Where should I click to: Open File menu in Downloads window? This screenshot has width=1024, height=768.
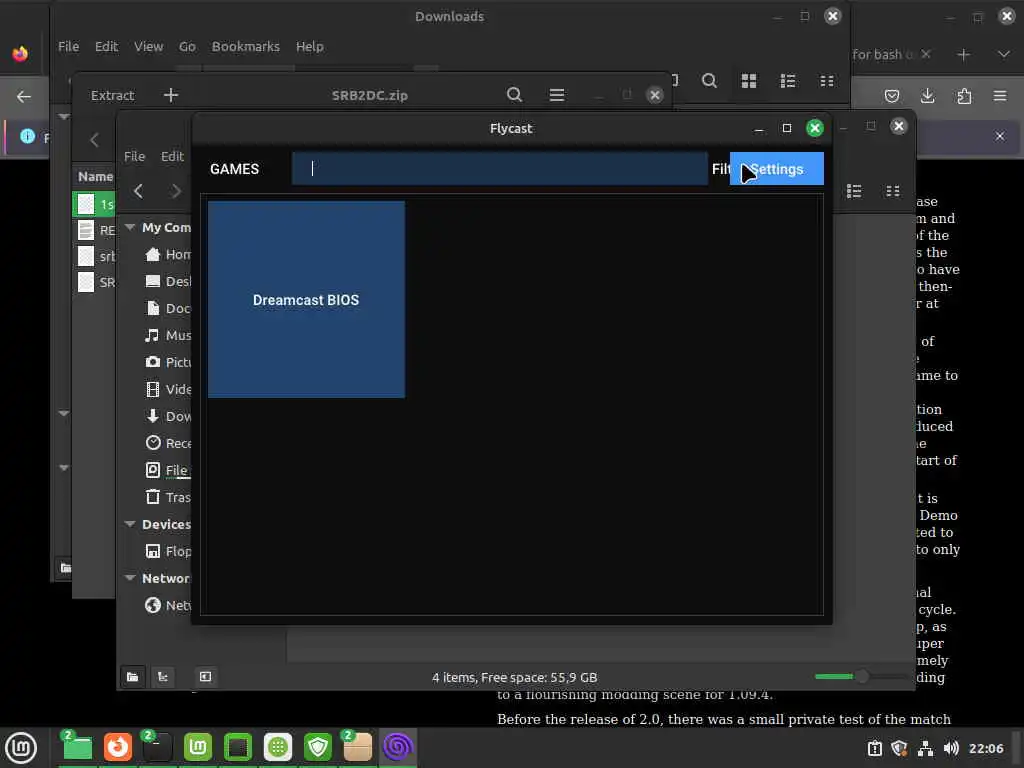(x=69, y=46)
